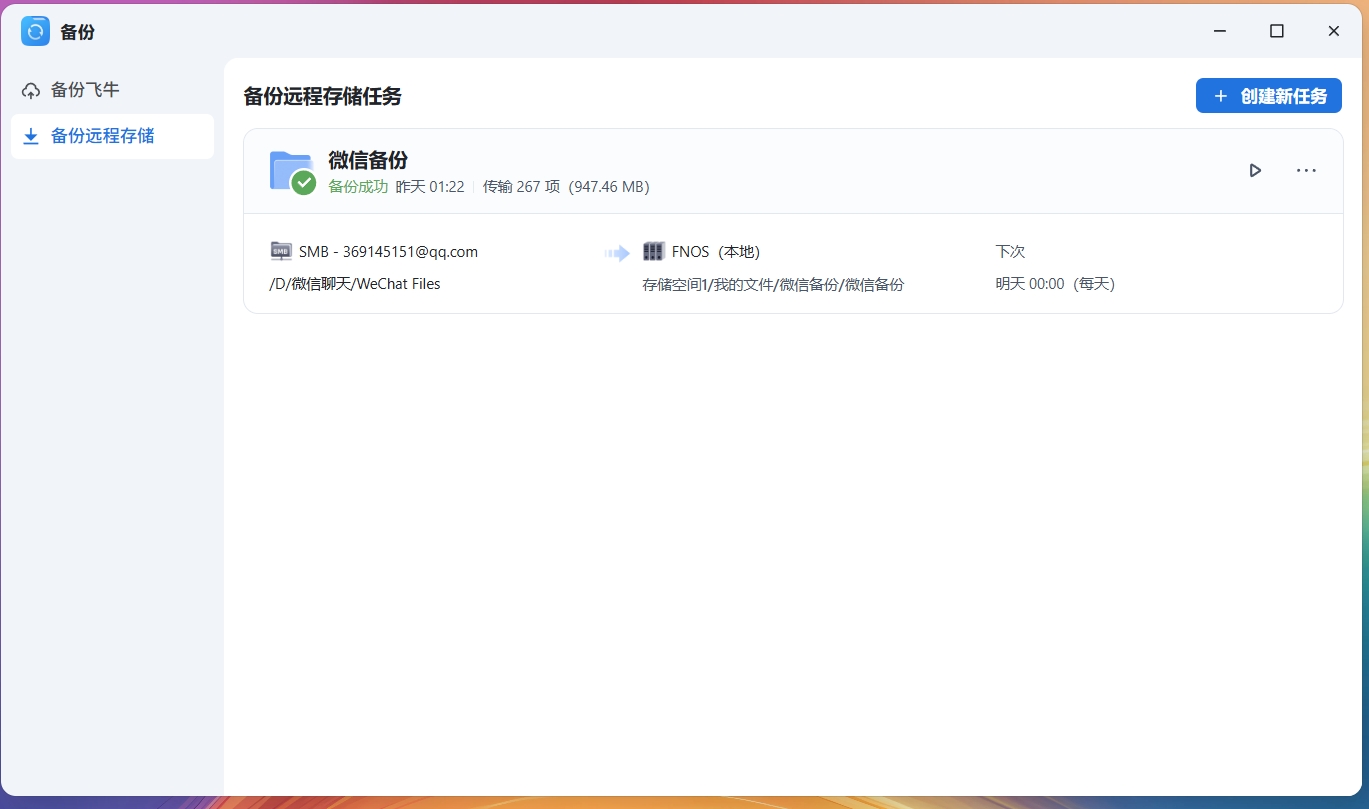Select the 备份远程存储 sidebar item
Screen dimensions: 1369x809
(x=112, y=136)
